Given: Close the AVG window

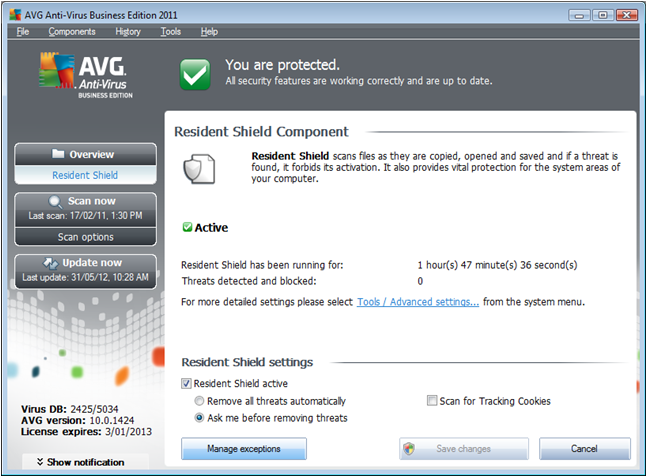Looking at the screenshot, I should 627,15.
